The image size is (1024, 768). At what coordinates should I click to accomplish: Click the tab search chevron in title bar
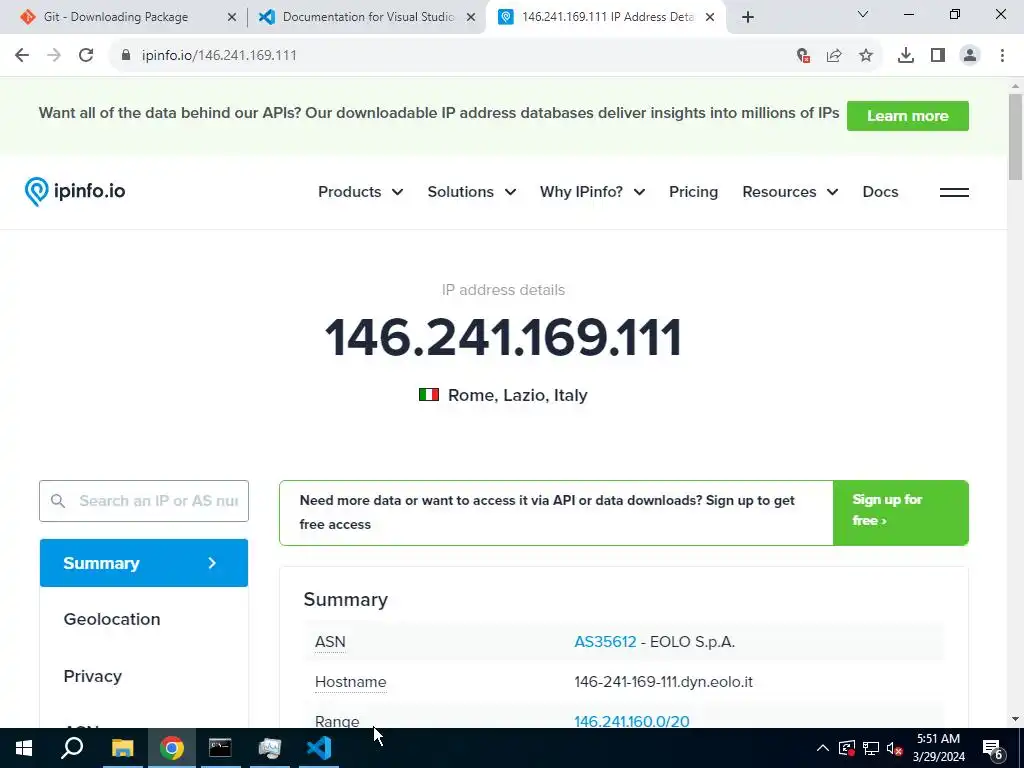tap(863, 14)
